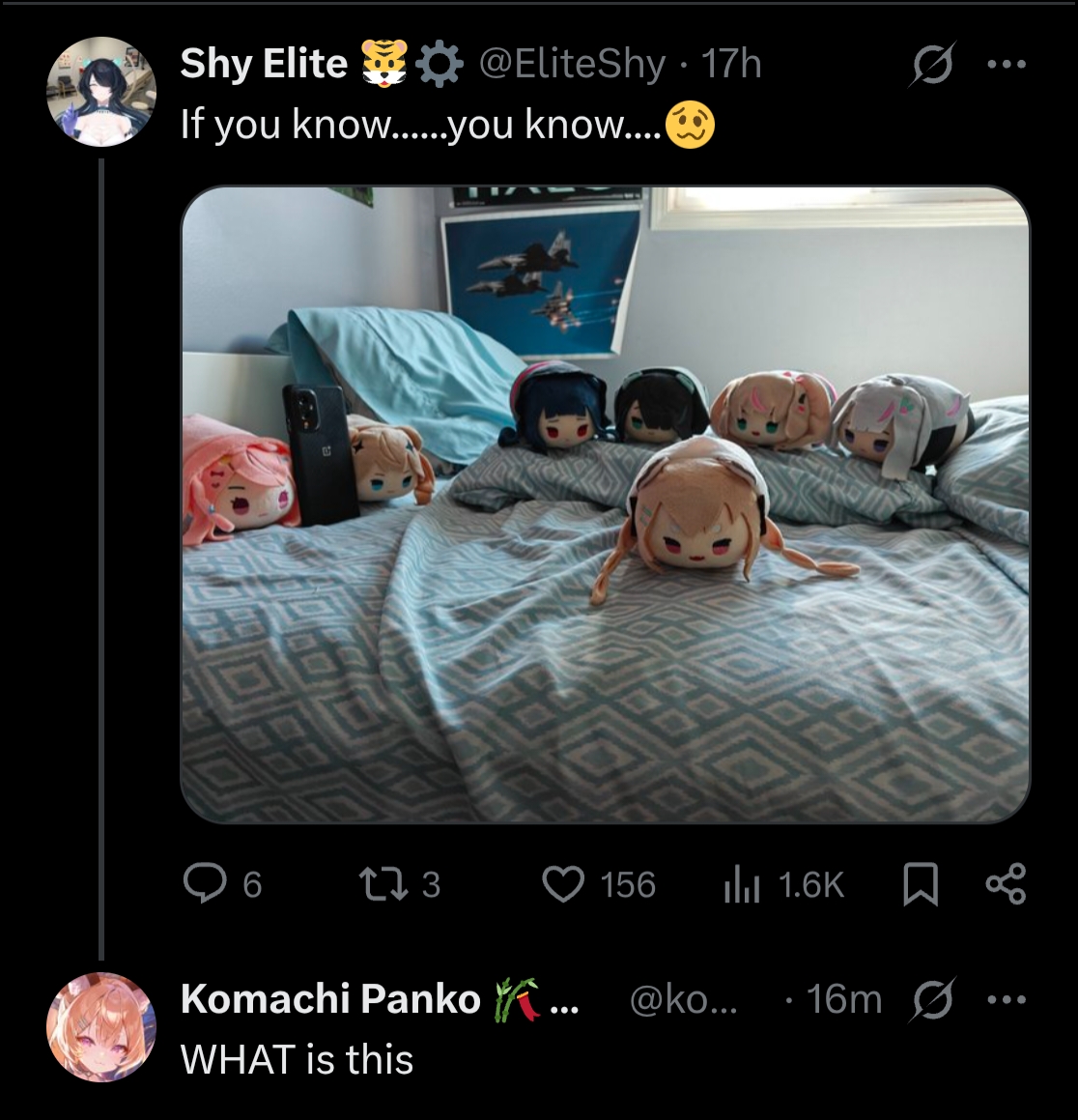
Task: Click the Grok icon on Komachi Panko's reply
Action: point(932,999)
